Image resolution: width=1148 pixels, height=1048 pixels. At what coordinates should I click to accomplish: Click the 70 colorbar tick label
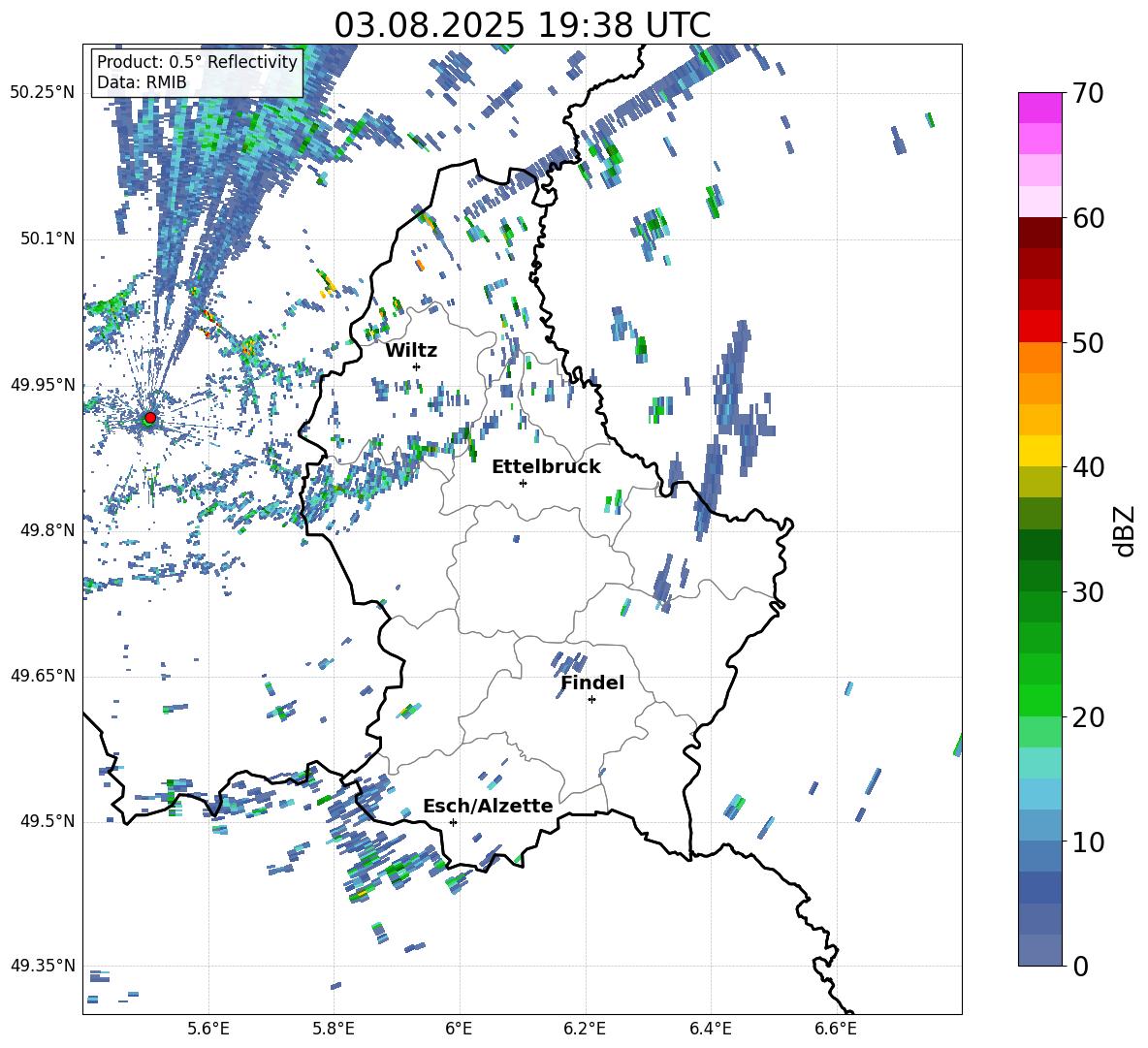(1089, 94)
